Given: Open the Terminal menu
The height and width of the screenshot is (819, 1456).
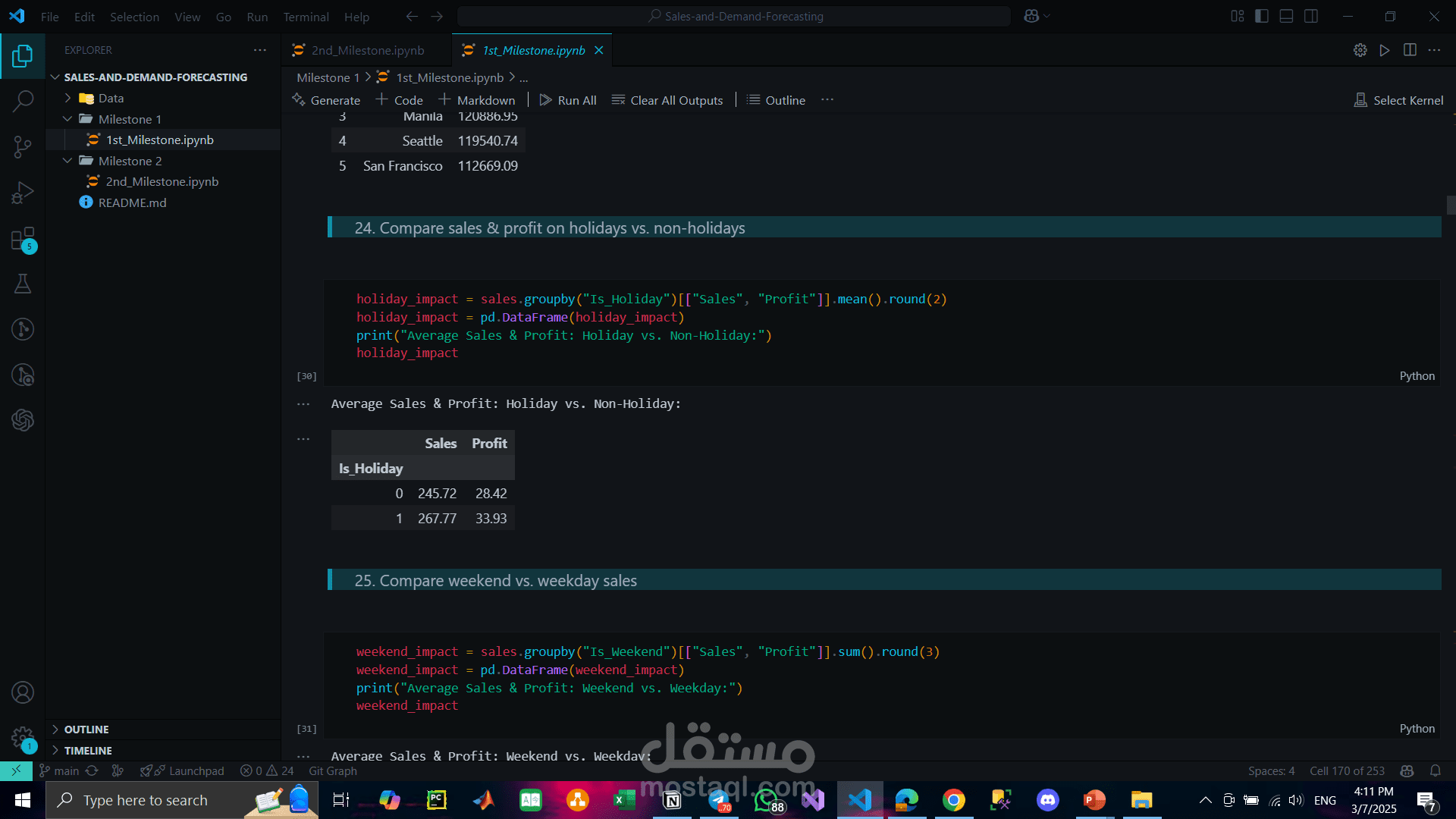Looking at the screenshot, I should click(x=306, y=17).
